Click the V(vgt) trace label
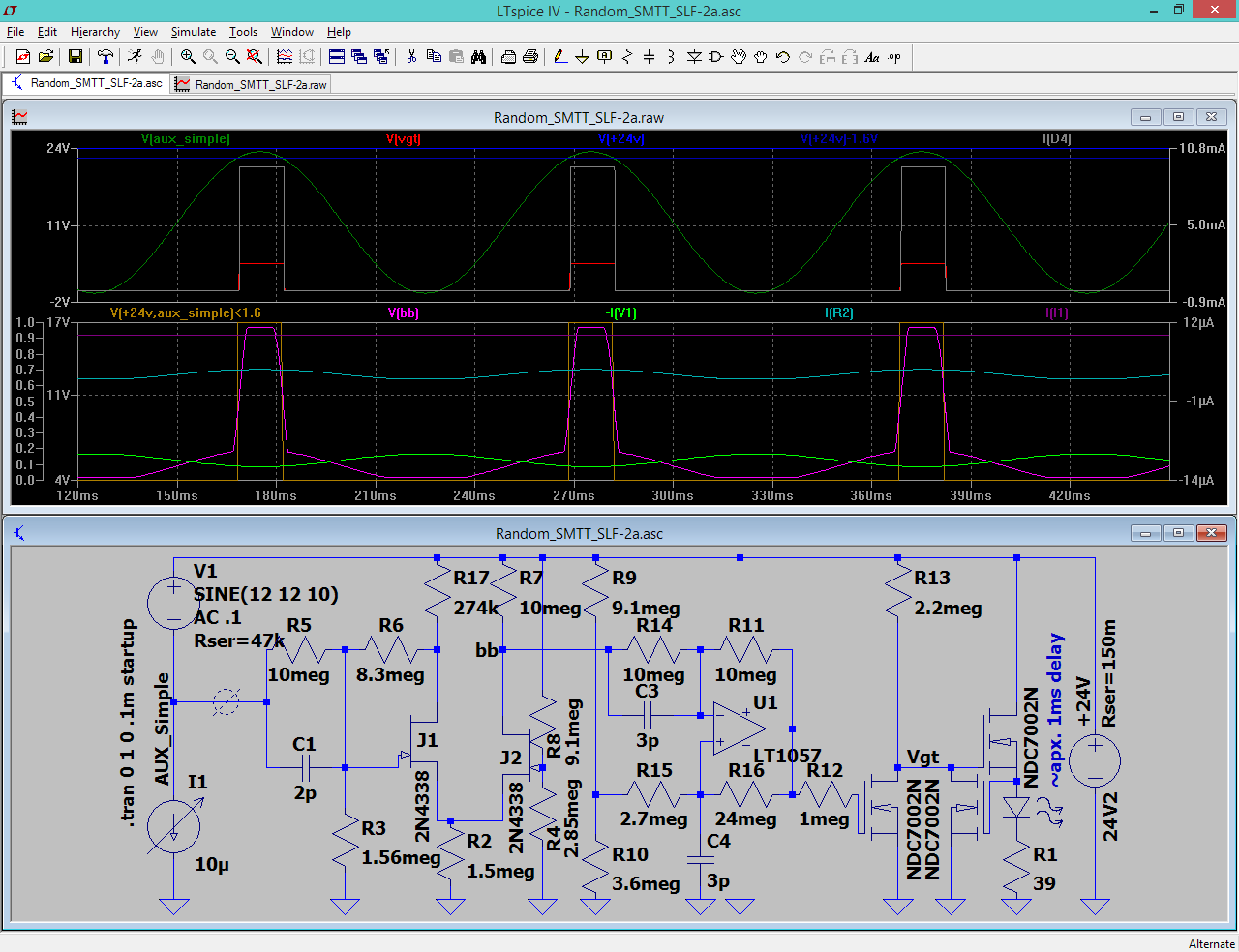Screen dimensions: 1239x952 404,139
